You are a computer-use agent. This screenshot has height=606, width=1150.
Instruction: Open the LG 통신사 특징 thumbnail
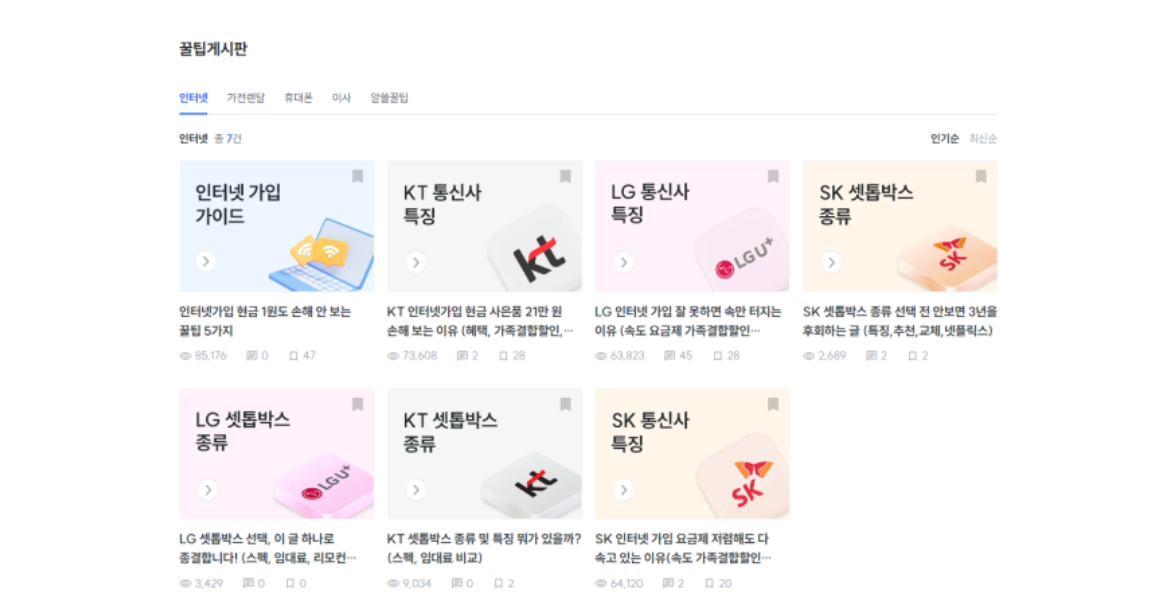(692, 226)
